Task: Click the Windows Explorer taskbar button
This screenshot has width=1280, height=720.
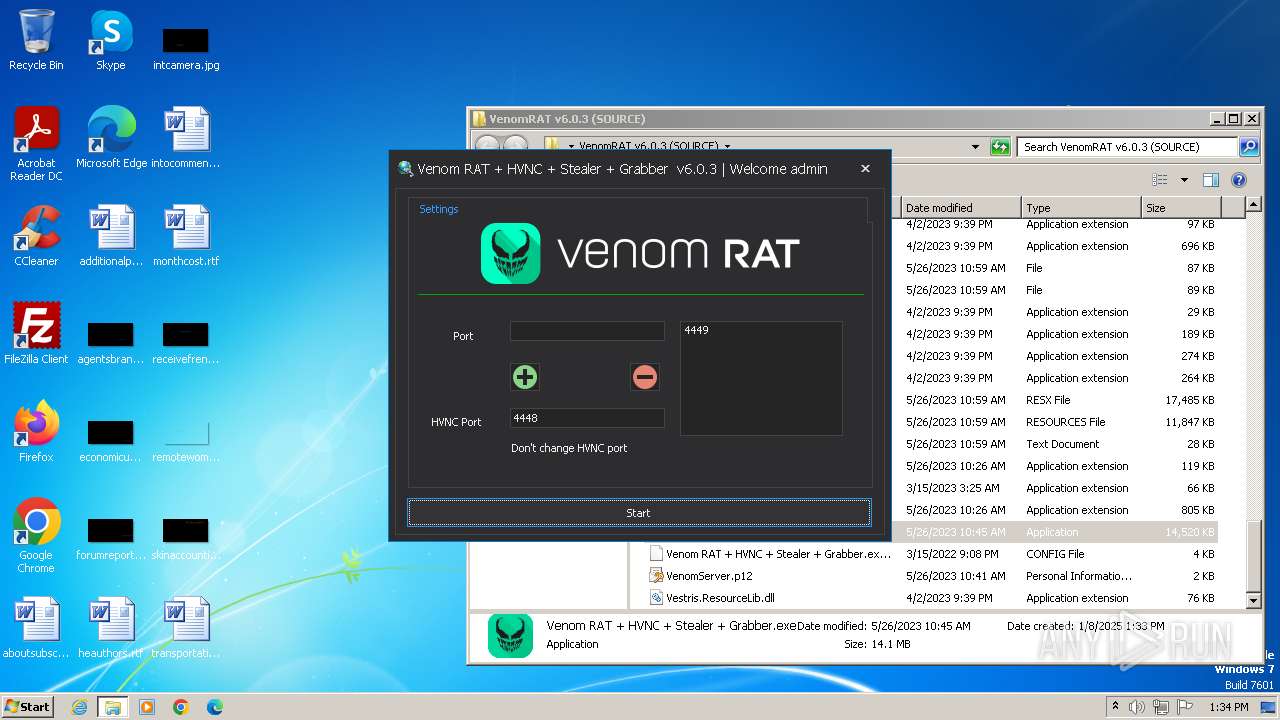Action: pyautogui.click(x=113, y=707)
